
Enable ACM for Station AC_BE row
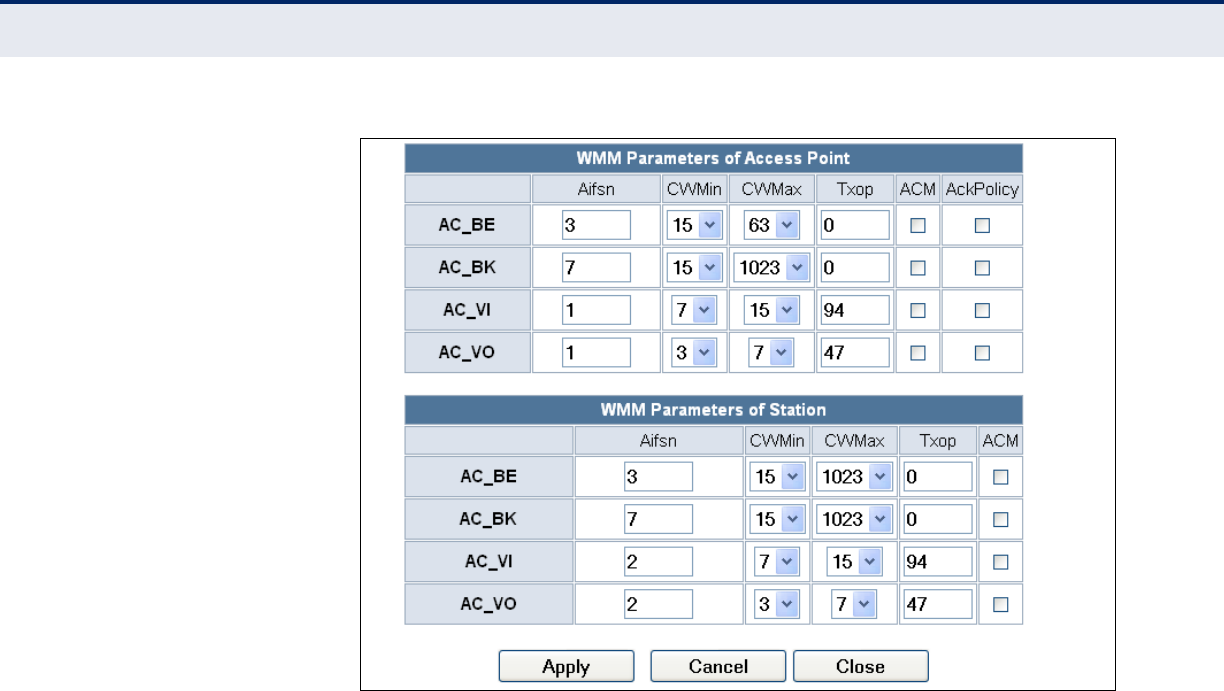pos(1000,478)
